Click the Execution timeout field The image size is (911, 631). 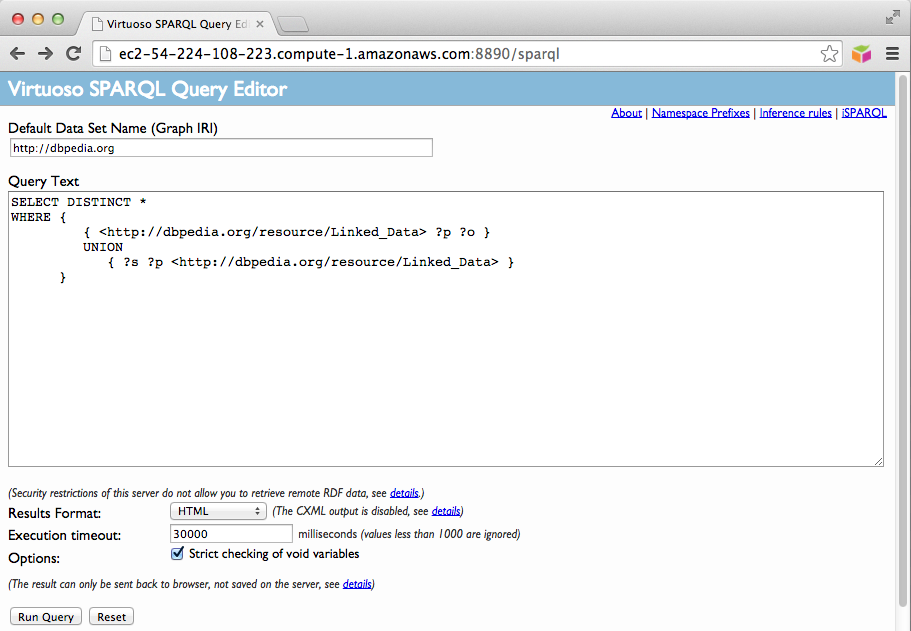click(232, 534)
